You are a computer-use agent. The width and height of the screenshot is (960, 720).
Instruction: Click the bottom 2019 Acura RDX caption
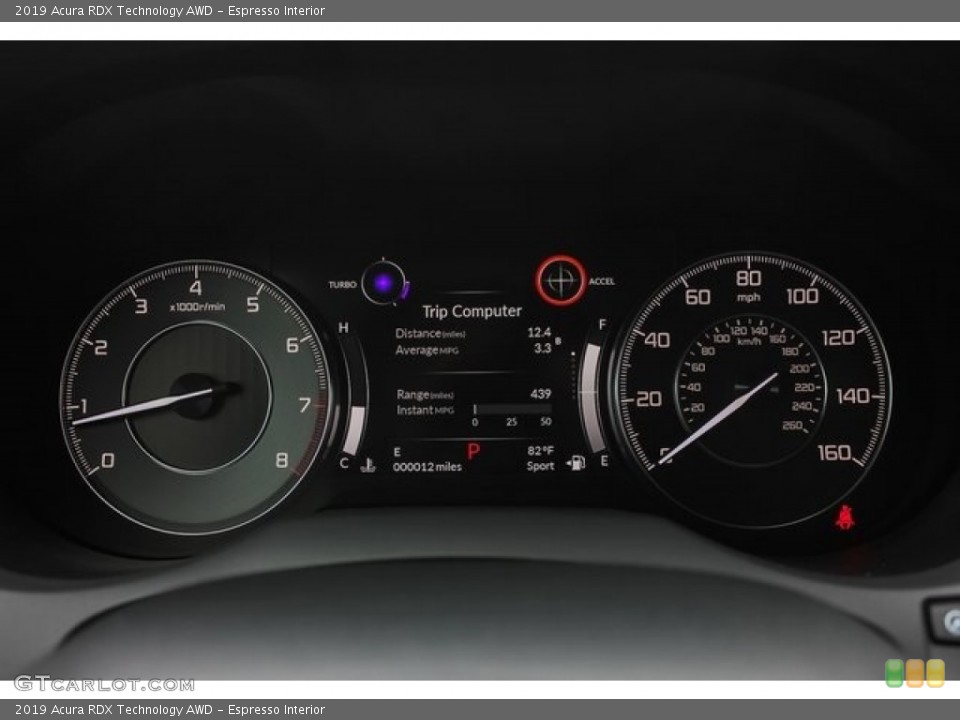tap(170, 710)
